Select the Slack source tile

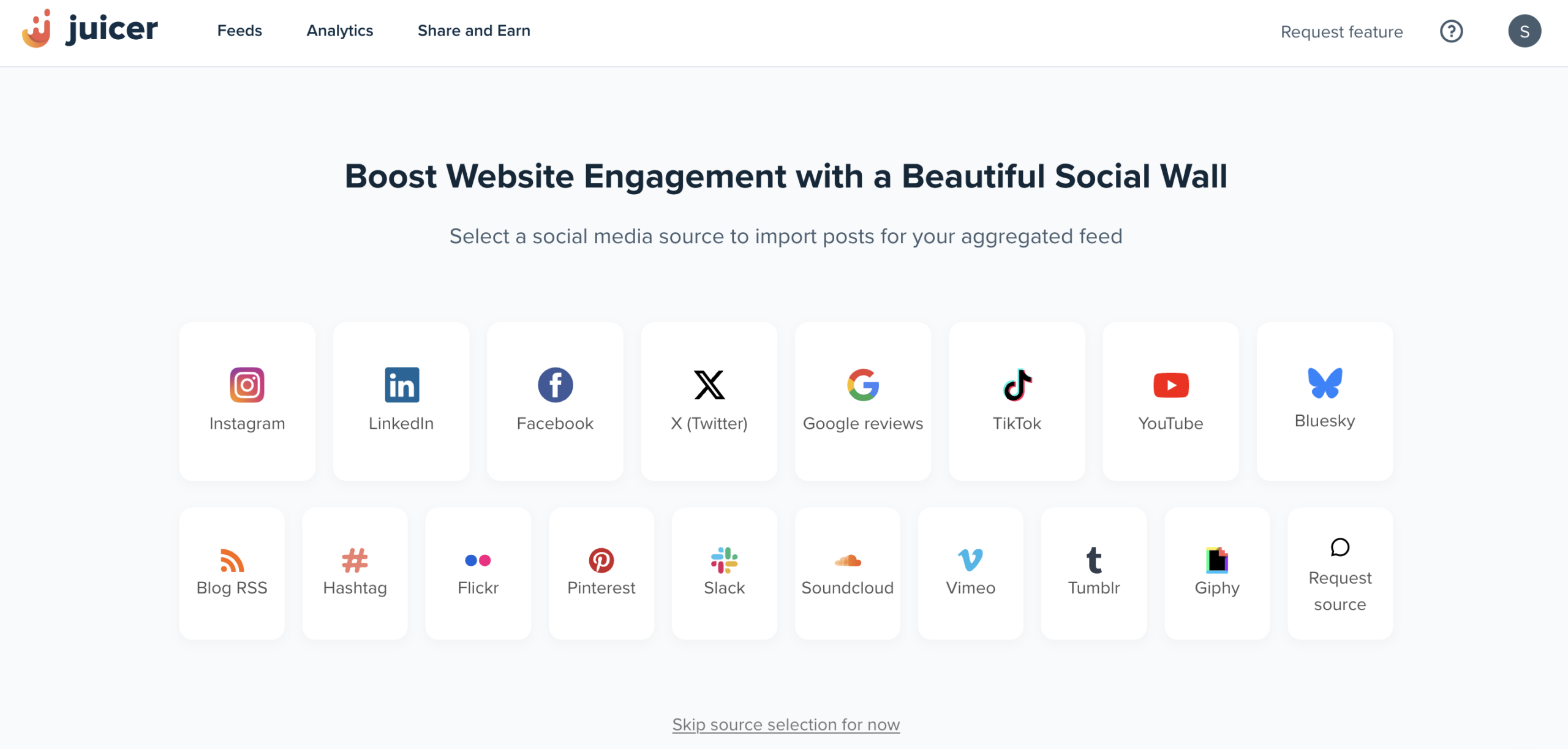724,560
